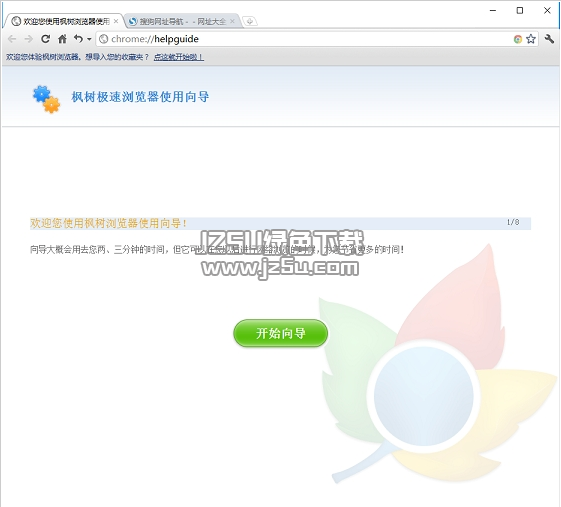Switch to the 欢迎您使用枫树浏览器 tab
This screenshot has width=561, height=507.
tap(64, 21)
